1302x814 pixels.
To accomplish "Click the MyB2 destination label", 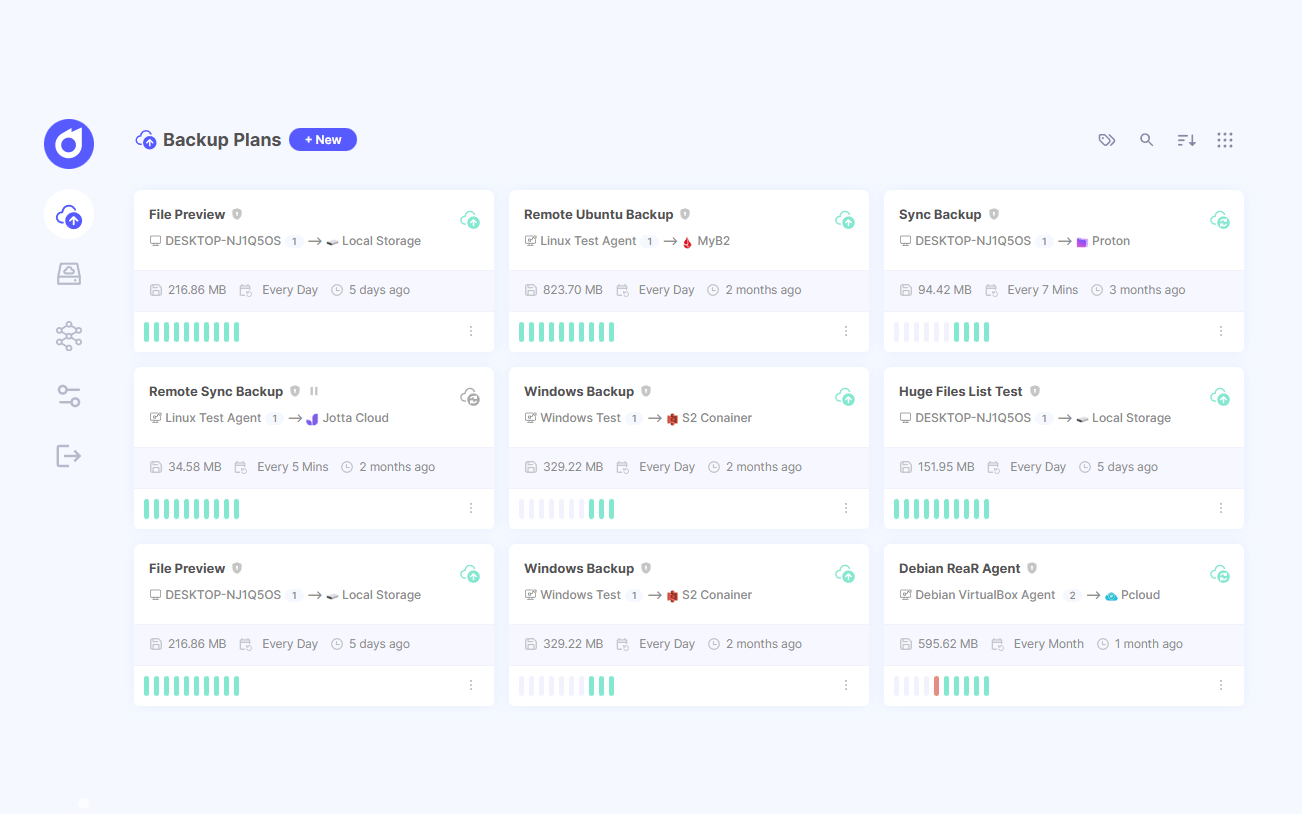I will 716,240.
